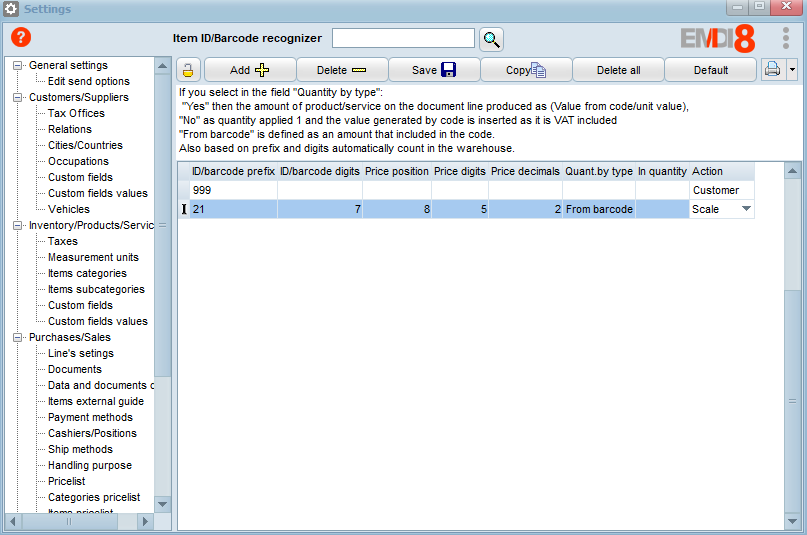Click table scroll down arrow
Image resolution: width=807 pixels, height=535 pixels.
coord(793,522)
